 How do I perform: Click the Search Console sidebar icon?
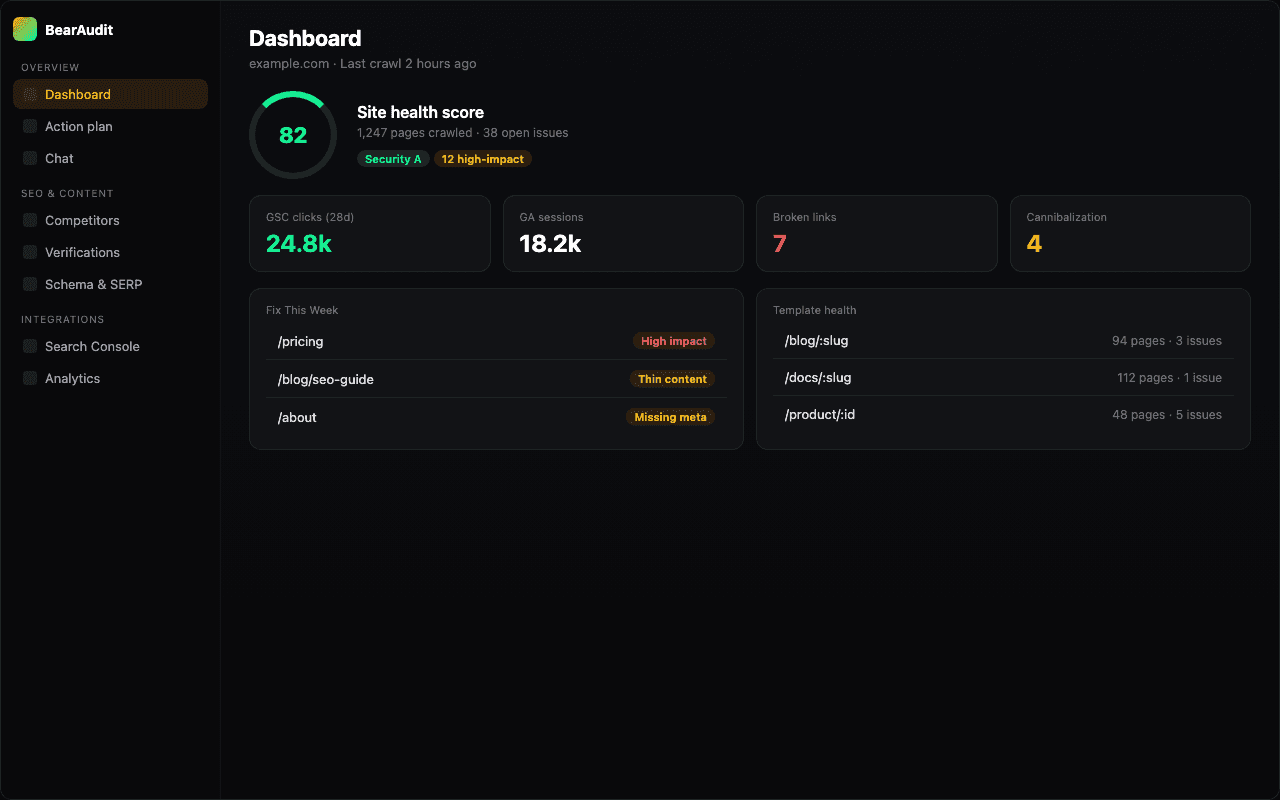[30, 346]
